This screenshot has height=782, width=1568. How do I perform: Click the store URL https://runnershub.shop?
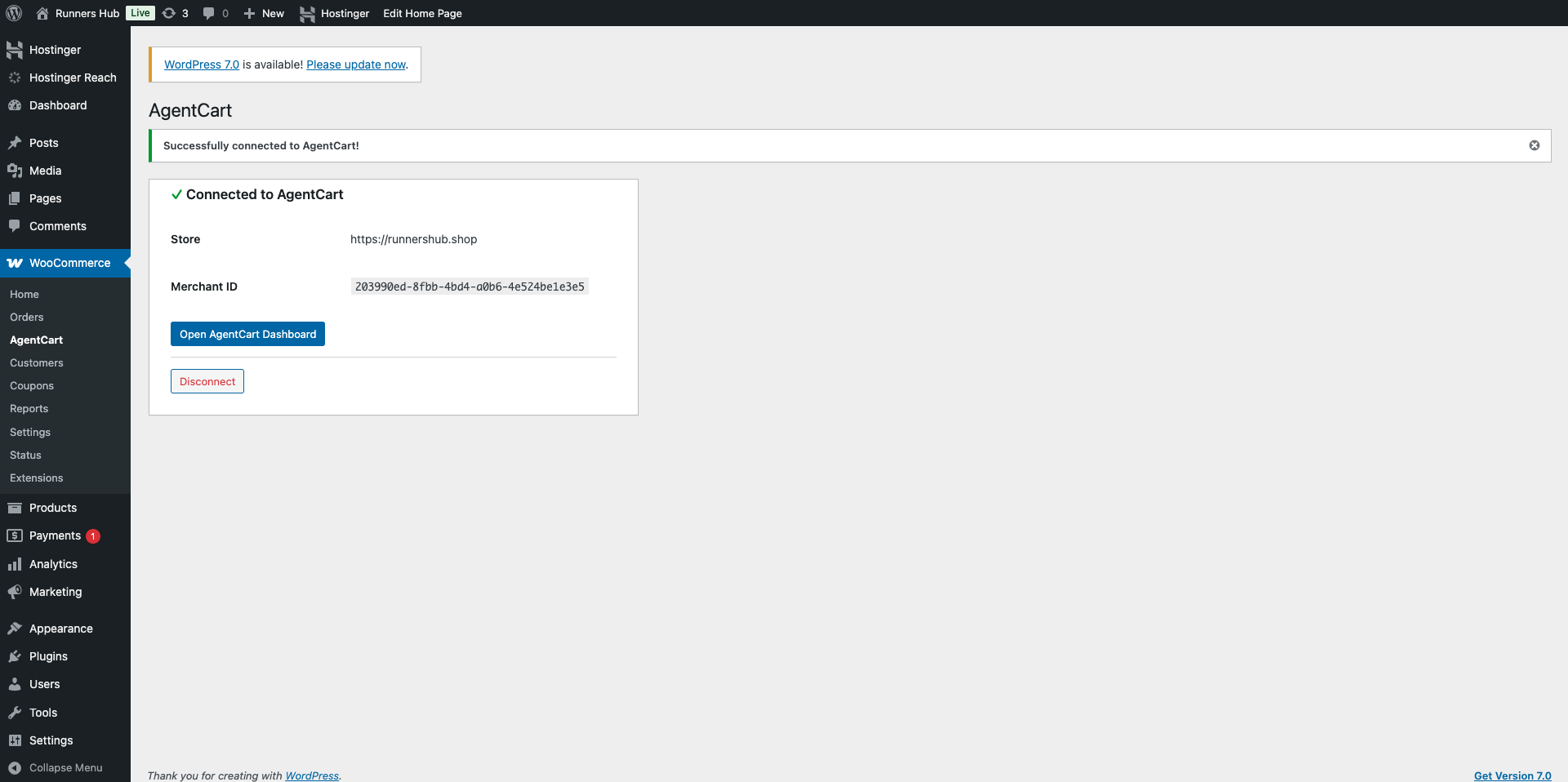pyautogui.click(x=413, y=239)
